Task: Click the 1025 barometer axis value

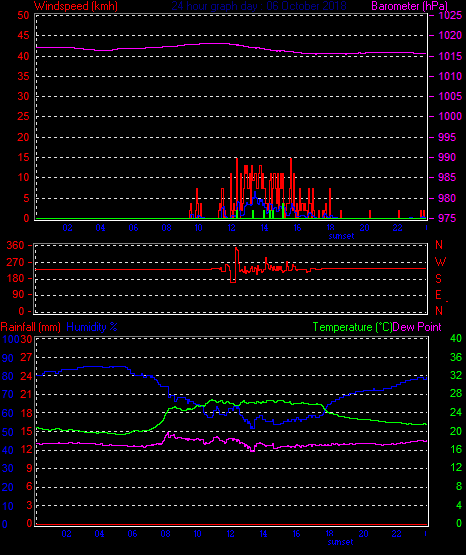Action: tap(450, 16)
